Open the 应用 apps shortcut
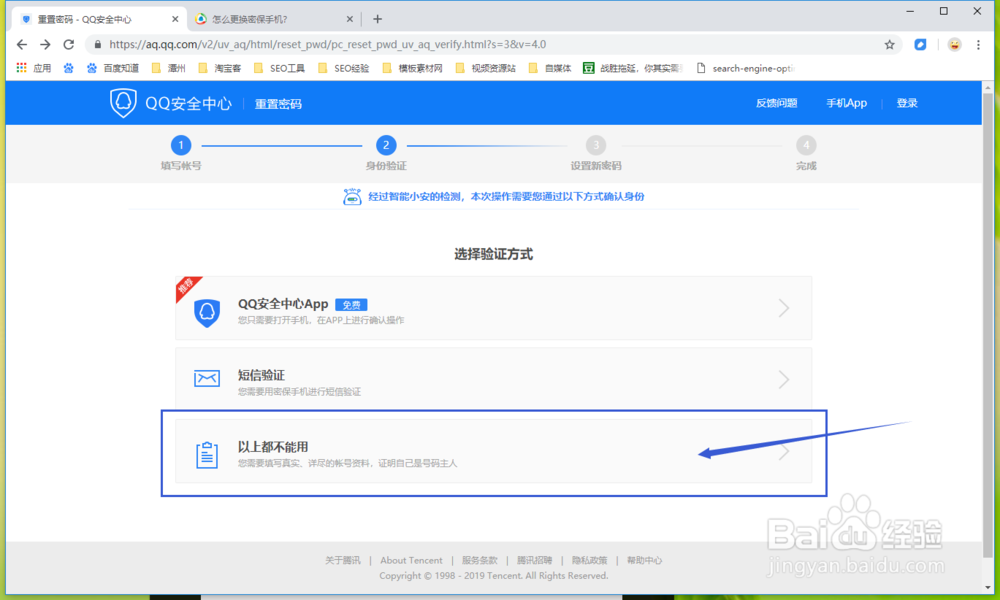The height and width of the screenshot is (600, 1000). (x=33, y=68)
